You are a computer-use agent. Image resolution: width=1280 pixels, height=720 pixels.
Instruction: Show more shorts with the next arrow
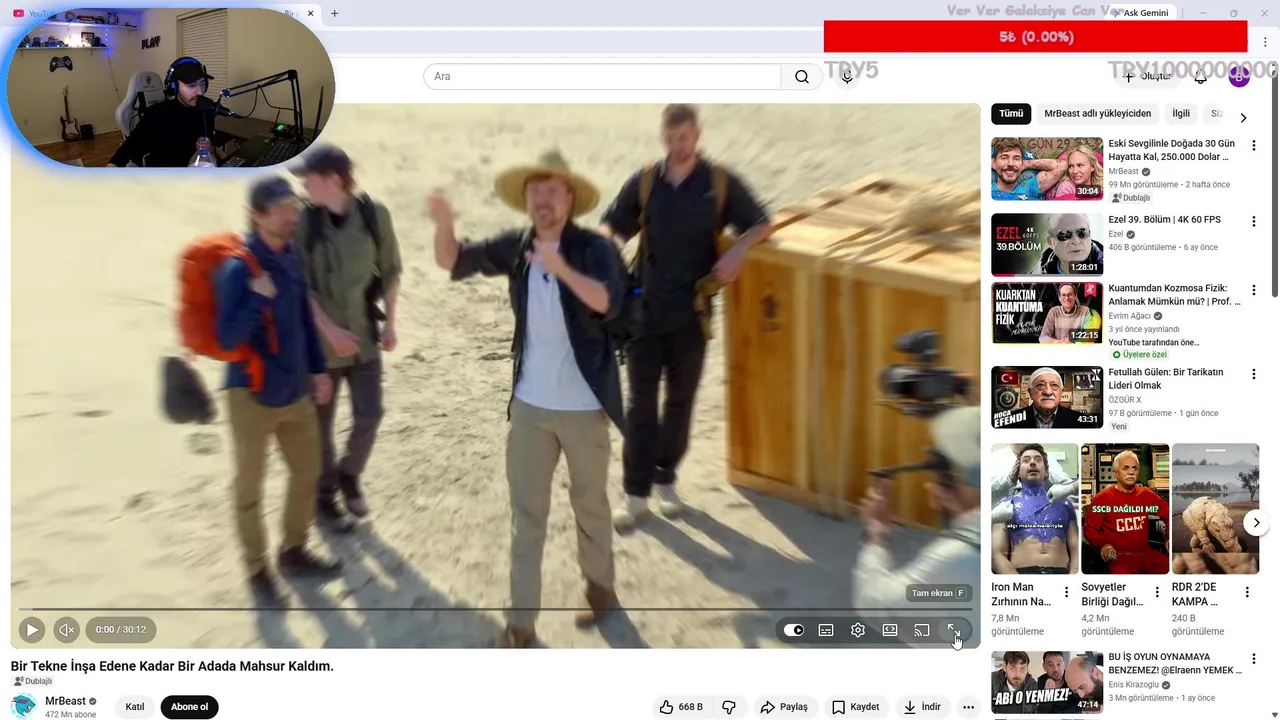point(1256,523)
